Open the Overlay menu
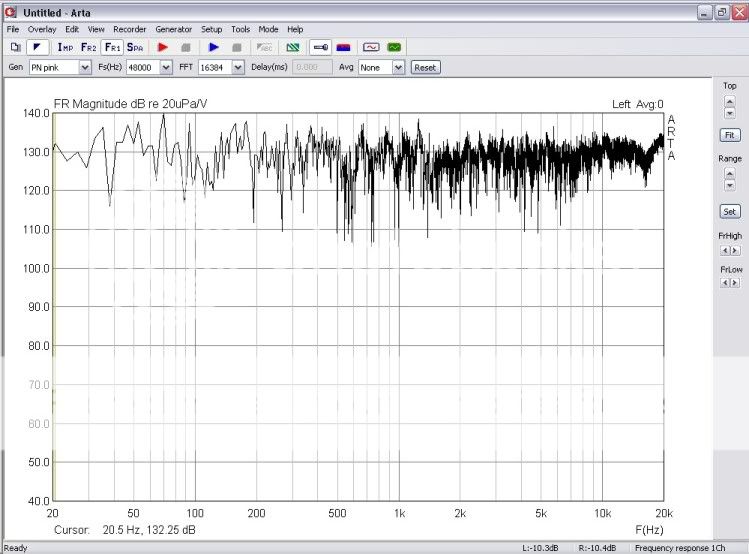 point(41,30)
